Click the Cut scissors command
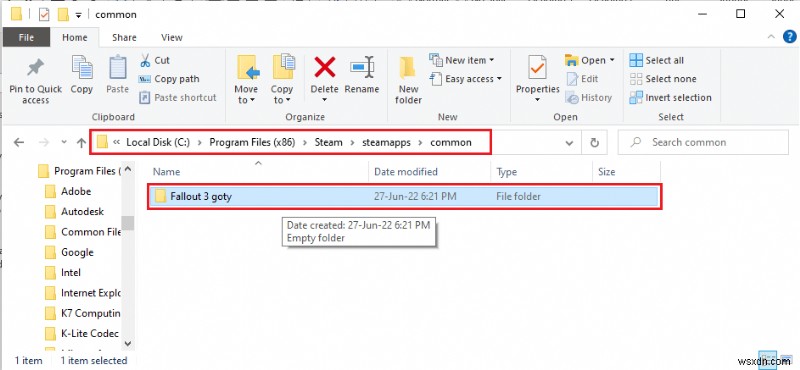Screen dimensions: 800x370 click(154, 60)
